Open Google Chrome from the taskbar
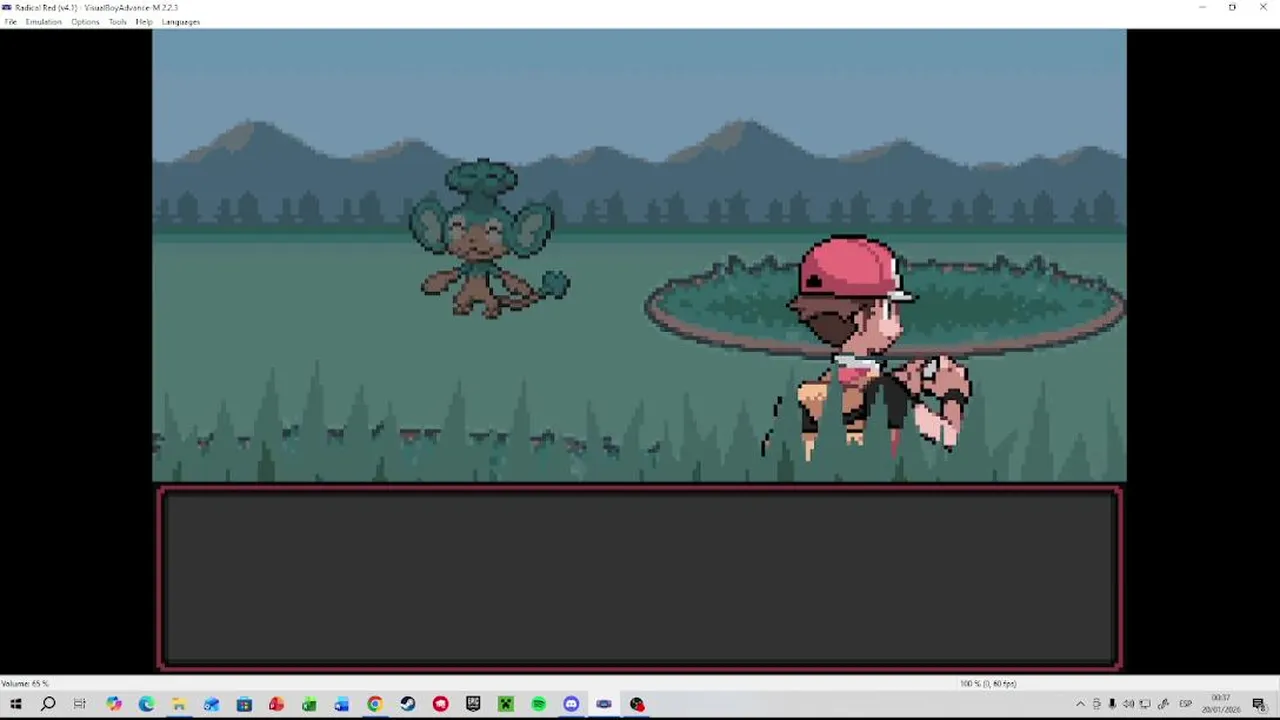 coord(375,704)
